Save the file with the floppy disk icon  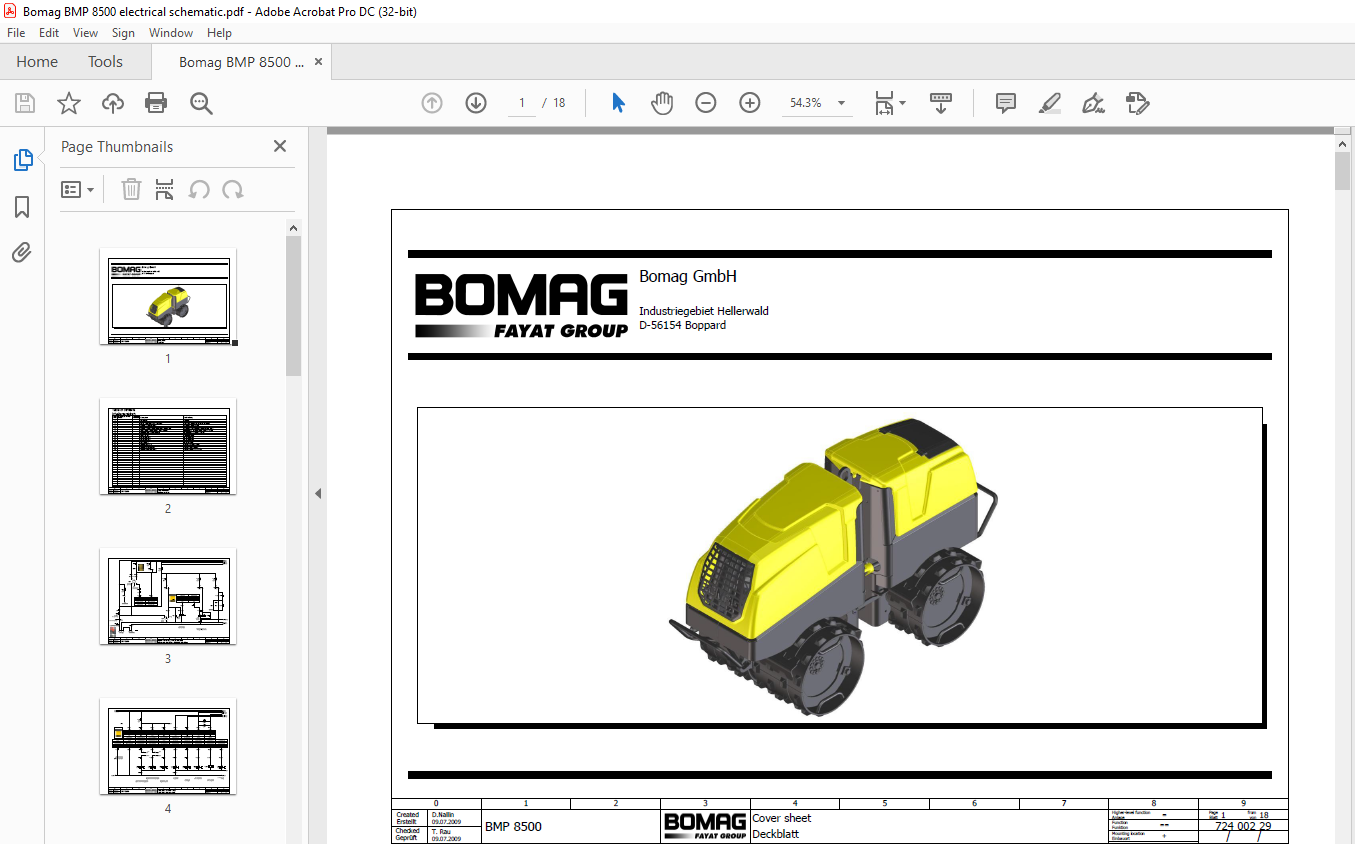tap(25, 103)
